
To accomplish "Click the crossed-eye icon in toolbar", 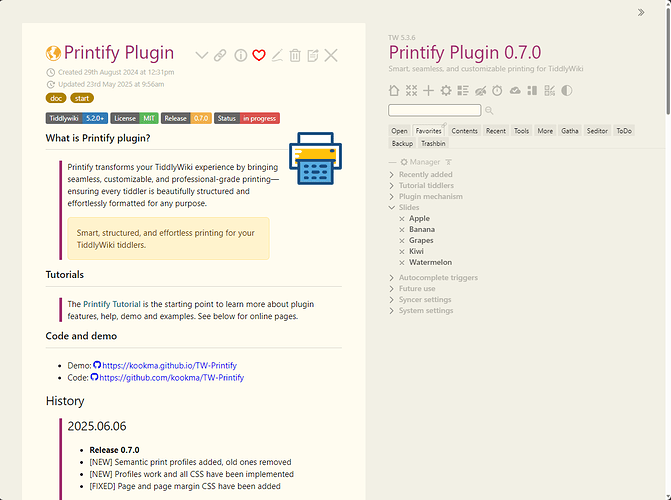I will [481, 90].
